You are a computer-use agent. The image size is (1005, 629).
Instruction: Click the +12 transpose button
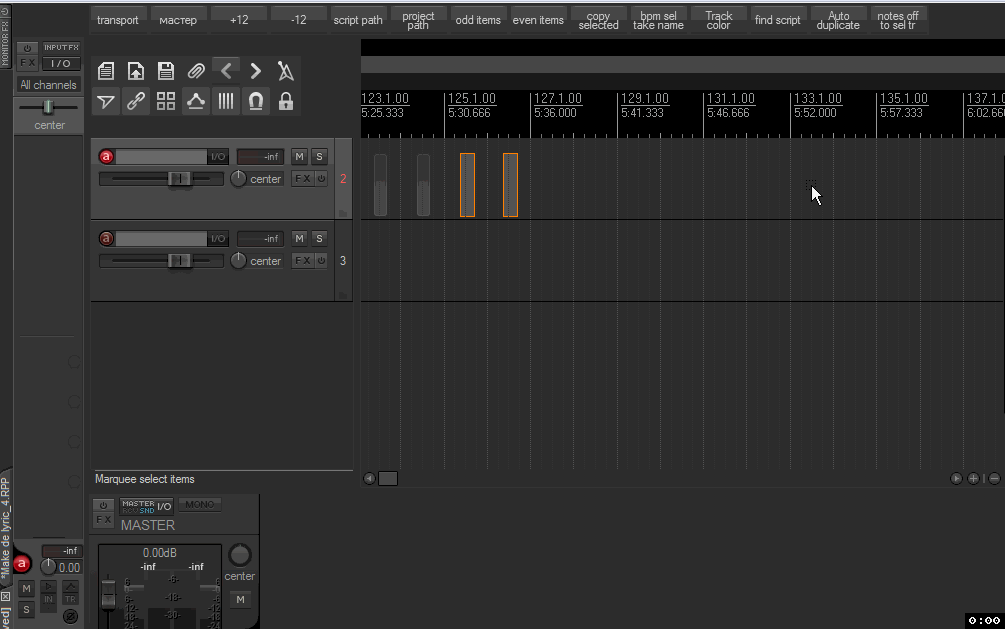tap(238, 20)
